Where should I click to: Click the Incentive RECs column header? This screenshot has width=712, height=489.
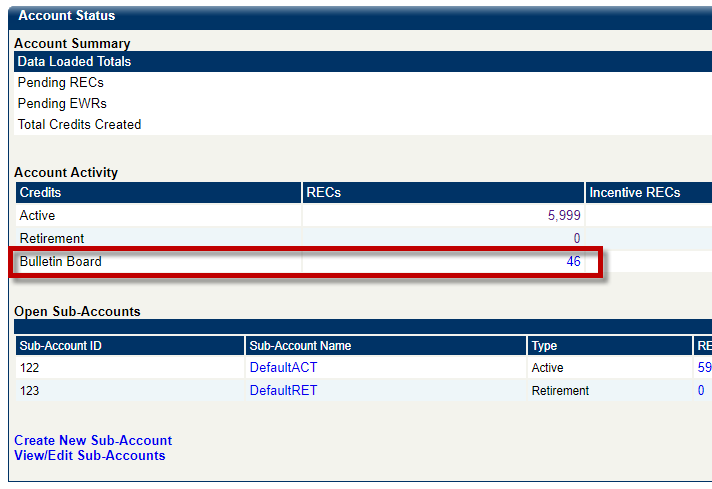click(x=634, y=193)
